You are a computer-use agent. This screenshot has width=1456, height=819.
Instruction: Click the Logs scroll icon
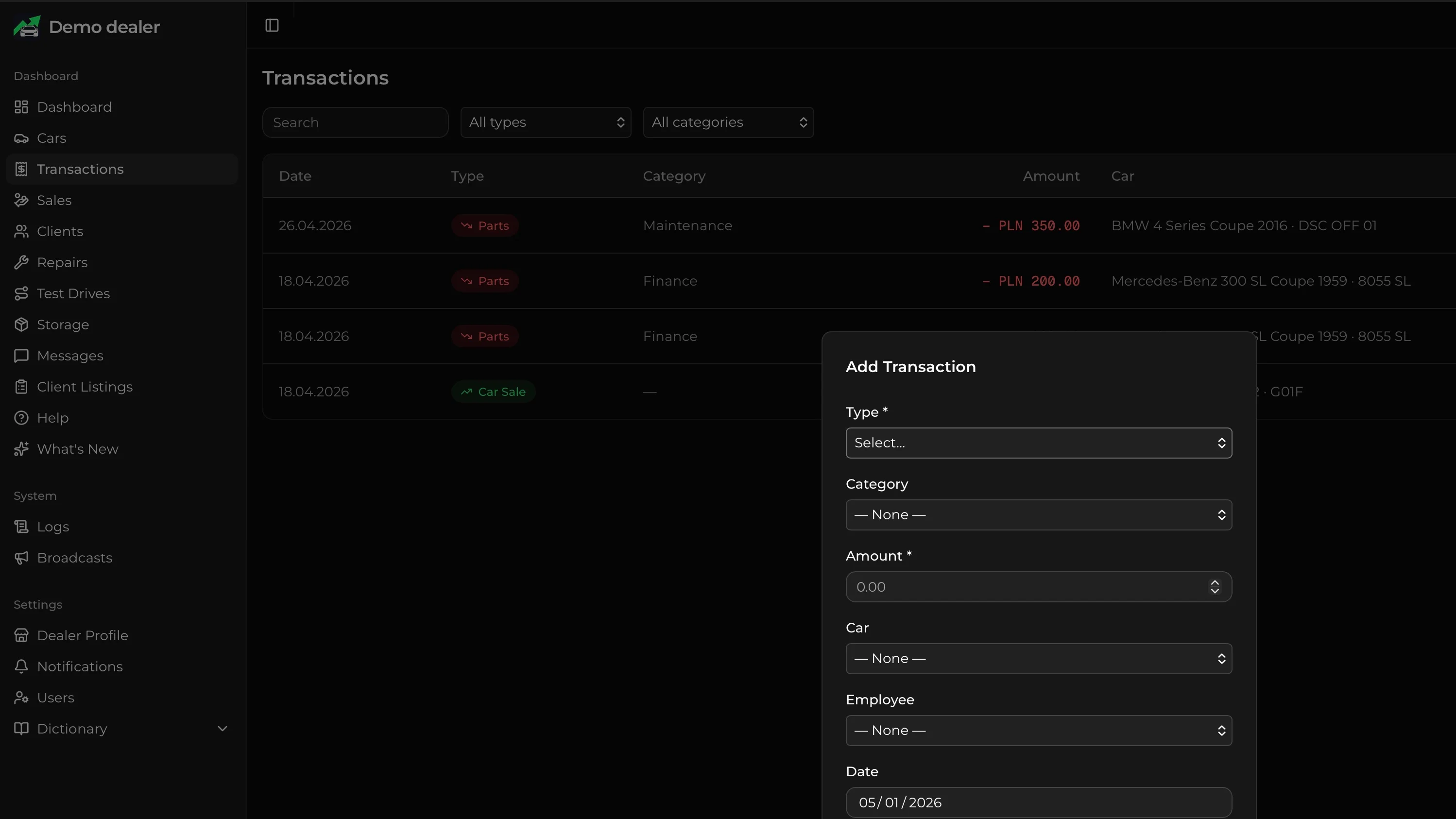pyautogui.click(x=21, y=527)
